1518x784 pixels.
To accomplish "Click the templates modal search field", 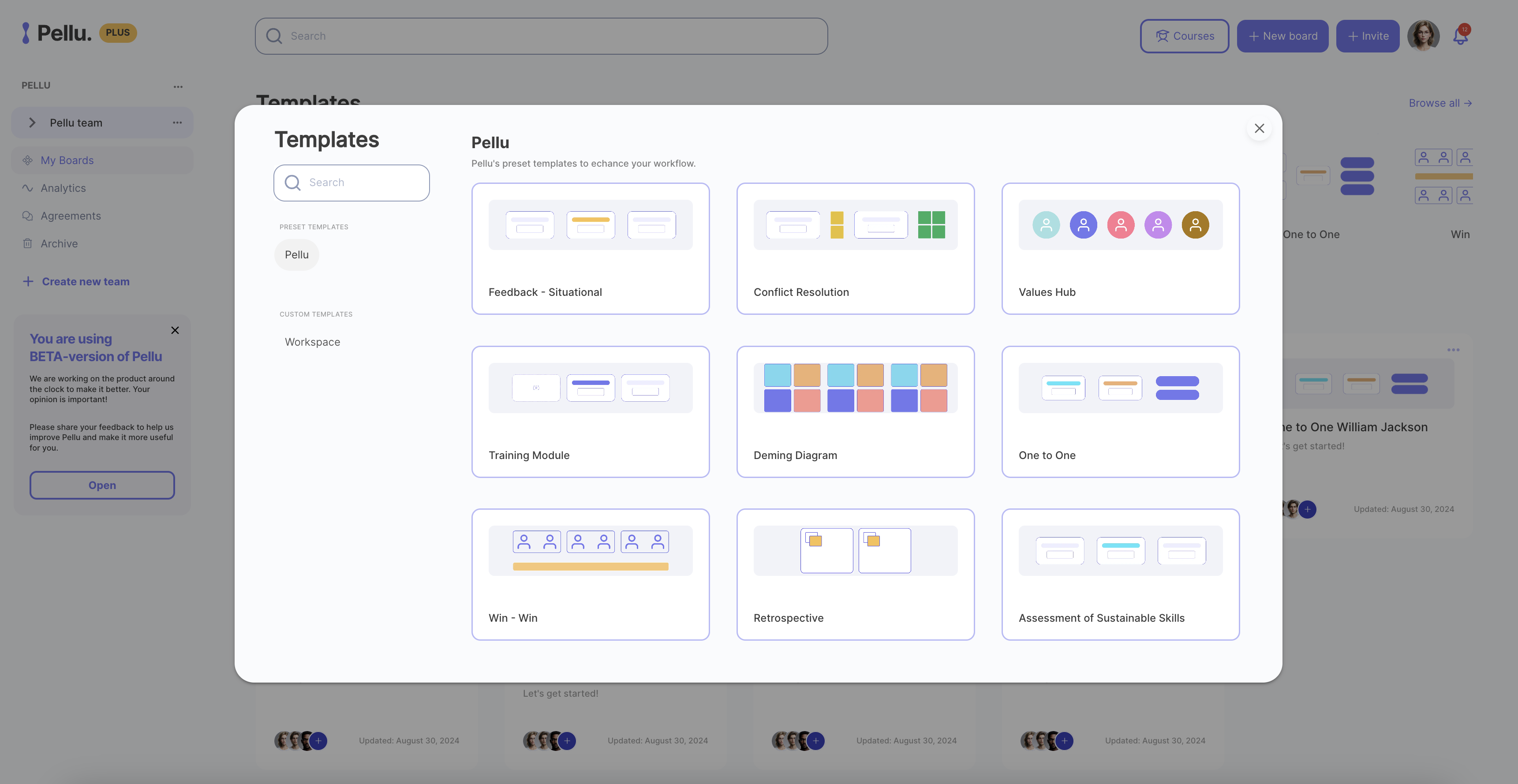I will tap(352, 183).
